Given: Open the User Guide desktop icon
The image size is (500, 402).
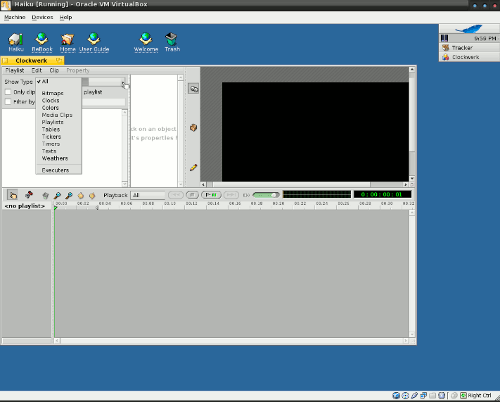Looking at the screenshot, I should (94, 42).
